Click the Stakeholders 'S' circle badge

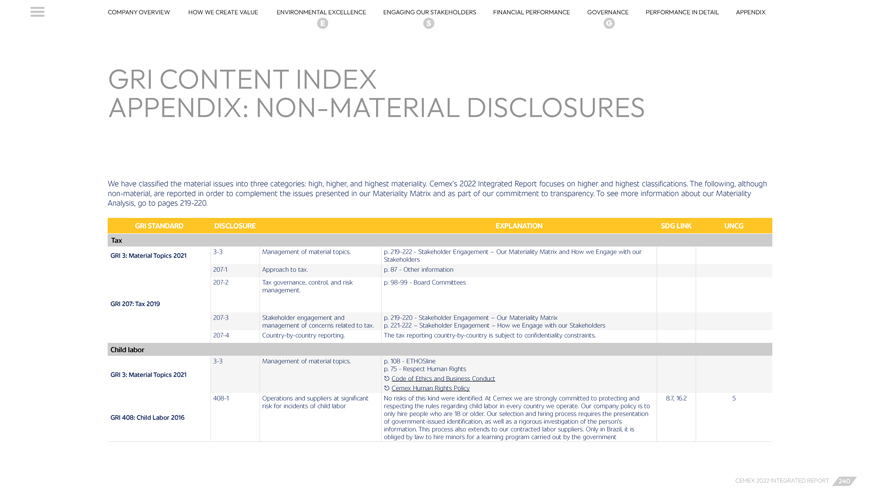pyautogui.click(x=429, y=23)
